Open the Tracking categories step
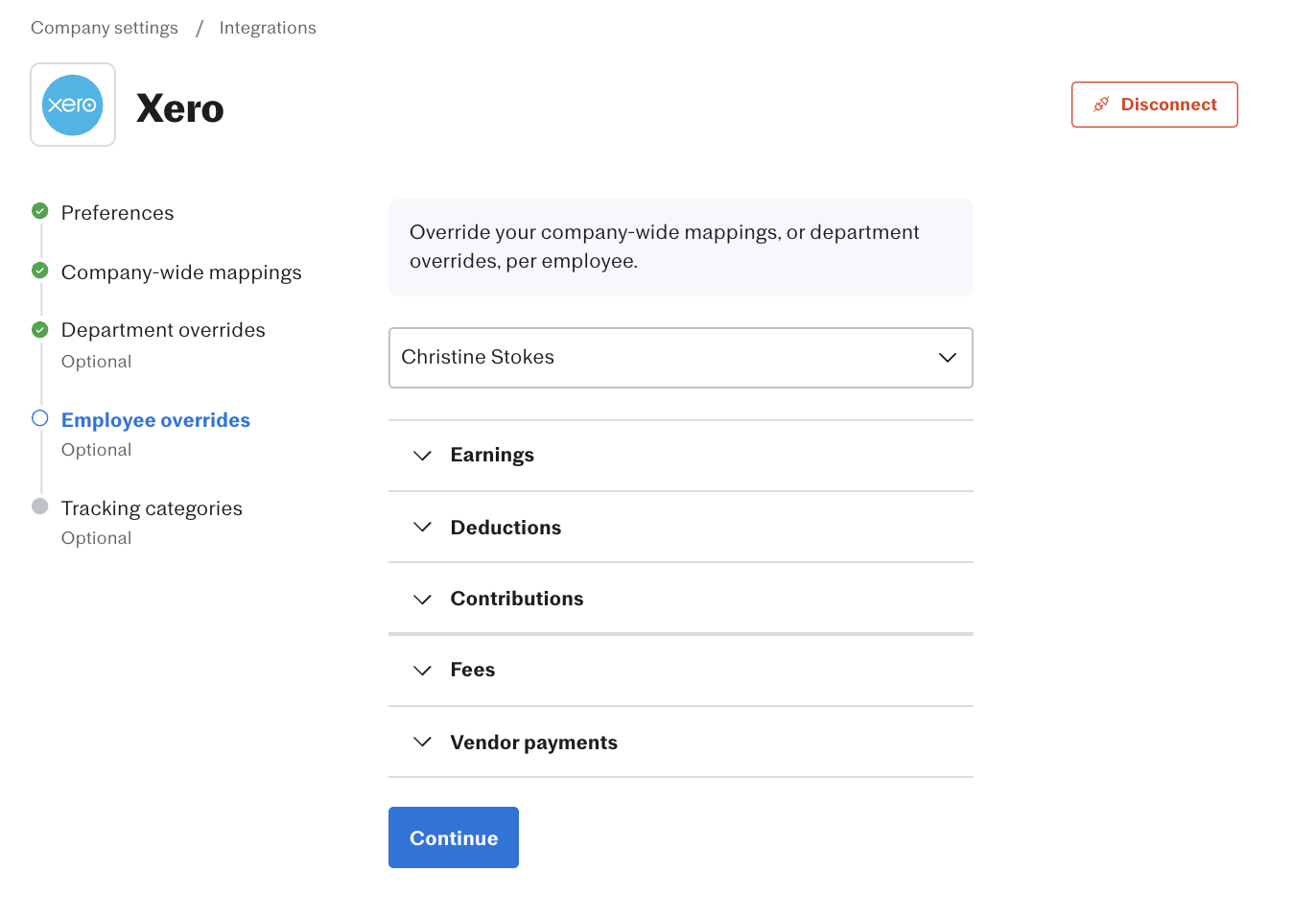This screenshot has width=1316, height=919. point(152,508)
